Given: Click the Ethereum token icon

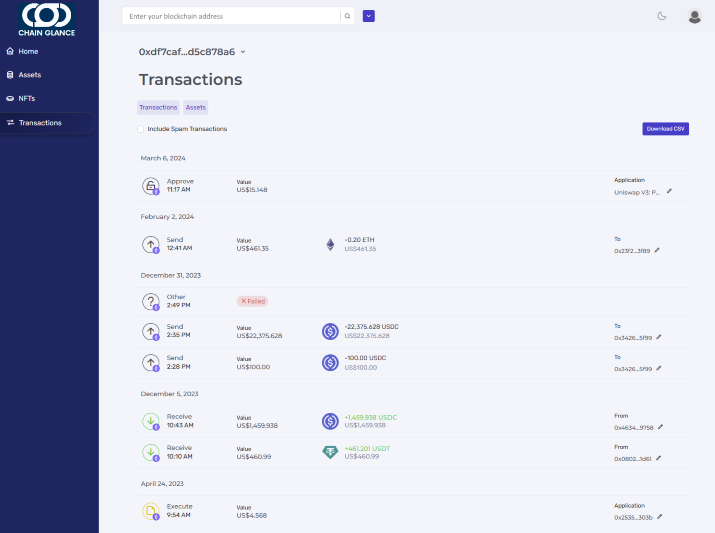Looking at the screenshot, I should 330,244.
